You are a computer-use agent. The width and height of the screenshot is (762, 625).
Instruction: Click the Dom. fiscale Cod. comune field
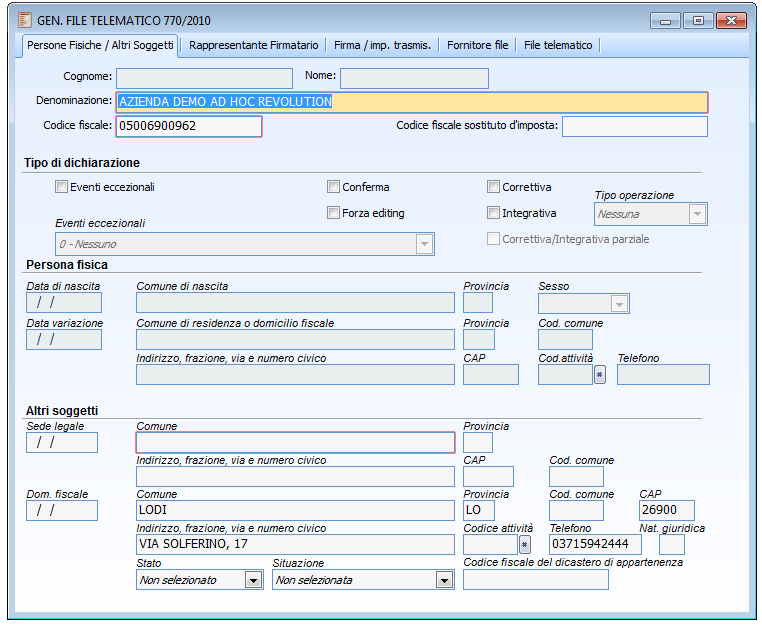pos(576,511)
